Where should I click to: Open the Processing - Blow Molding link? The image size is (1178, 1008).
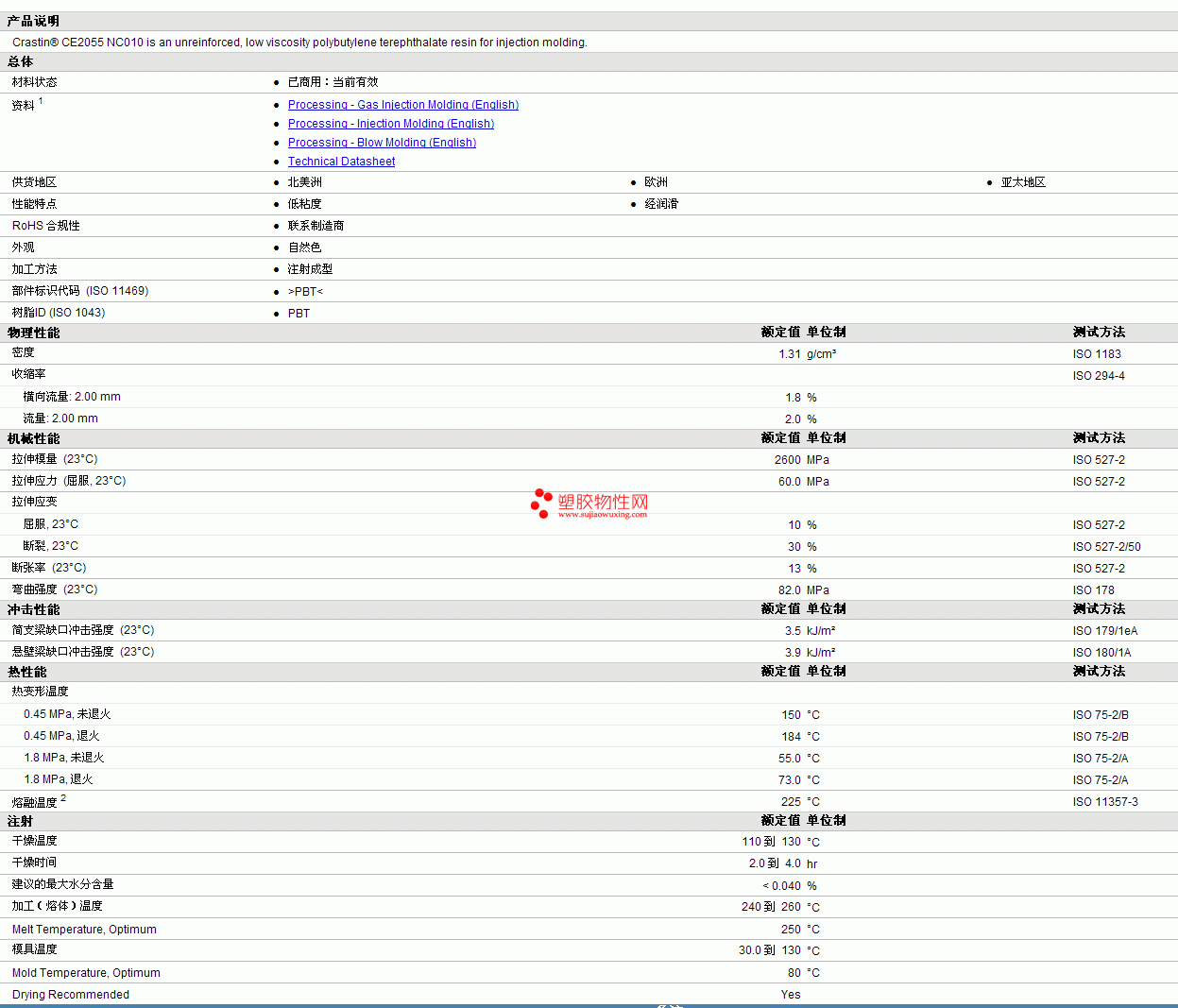click(x=382, y=143)
